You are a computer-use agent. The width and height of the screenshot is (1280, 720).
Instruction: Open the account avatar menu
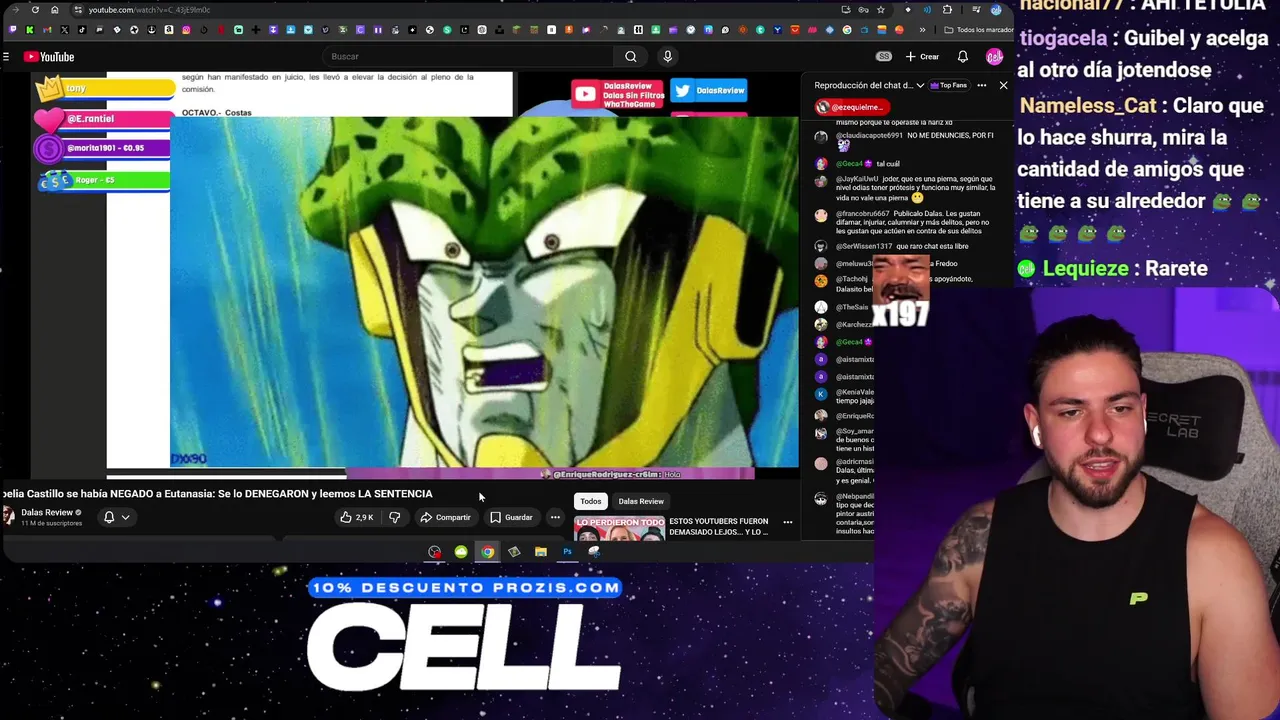point(994,57)
